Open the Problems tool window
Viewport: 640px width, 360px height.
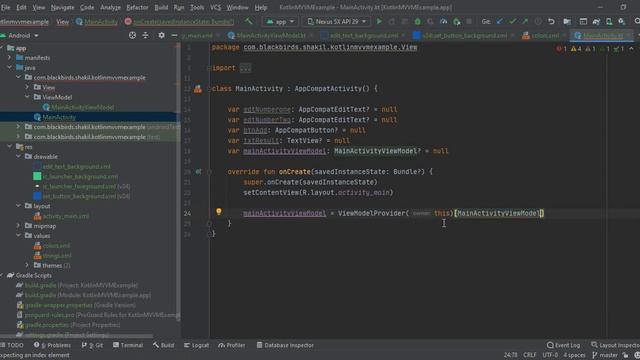click(x=52, y=345)
